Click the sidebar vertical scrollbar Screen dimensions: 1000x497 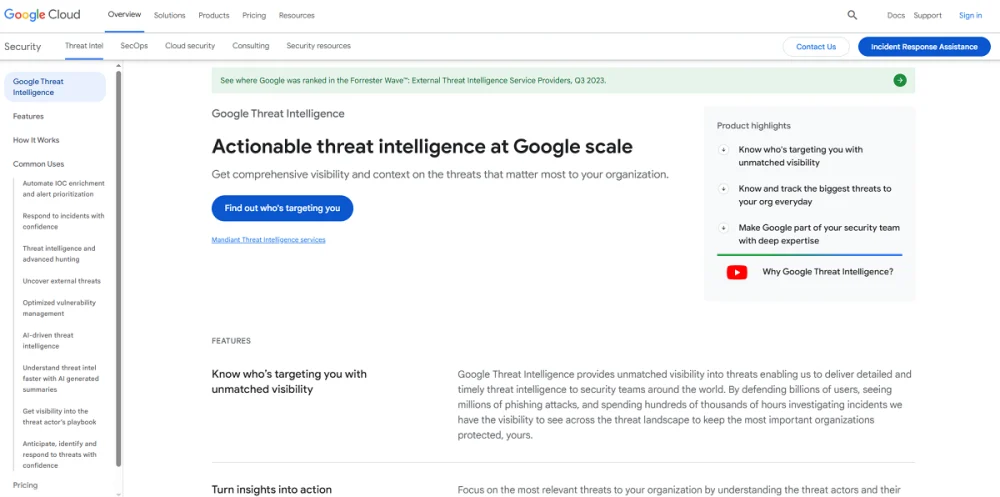119,268
